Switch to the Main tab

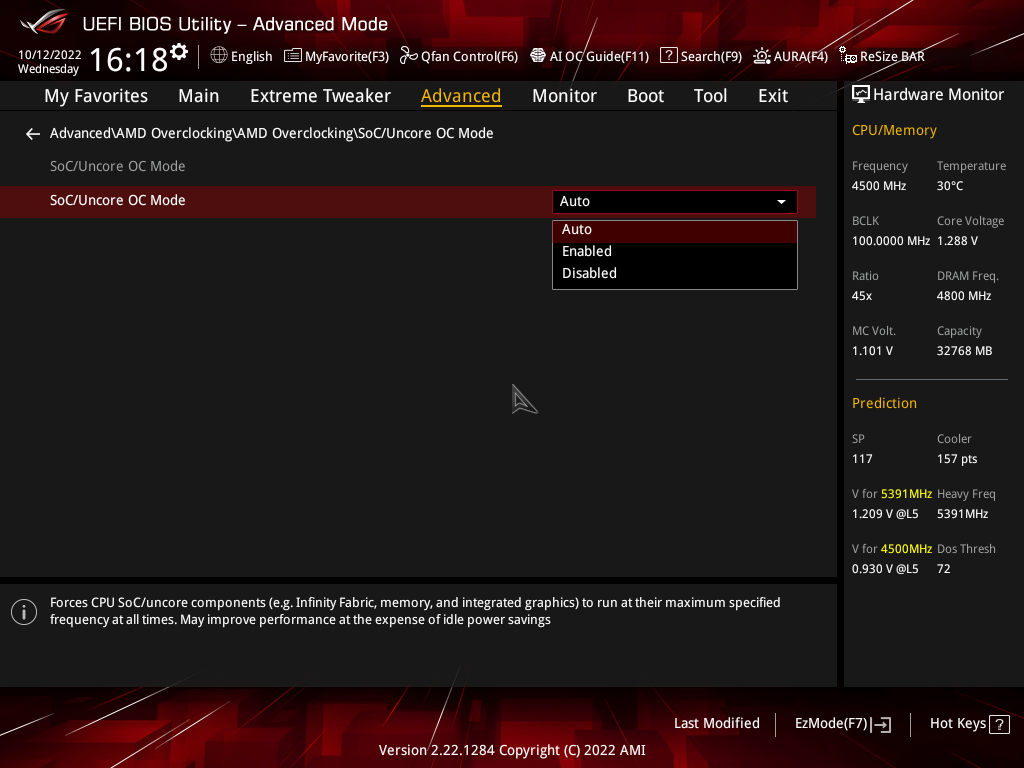tap(199, 96)
